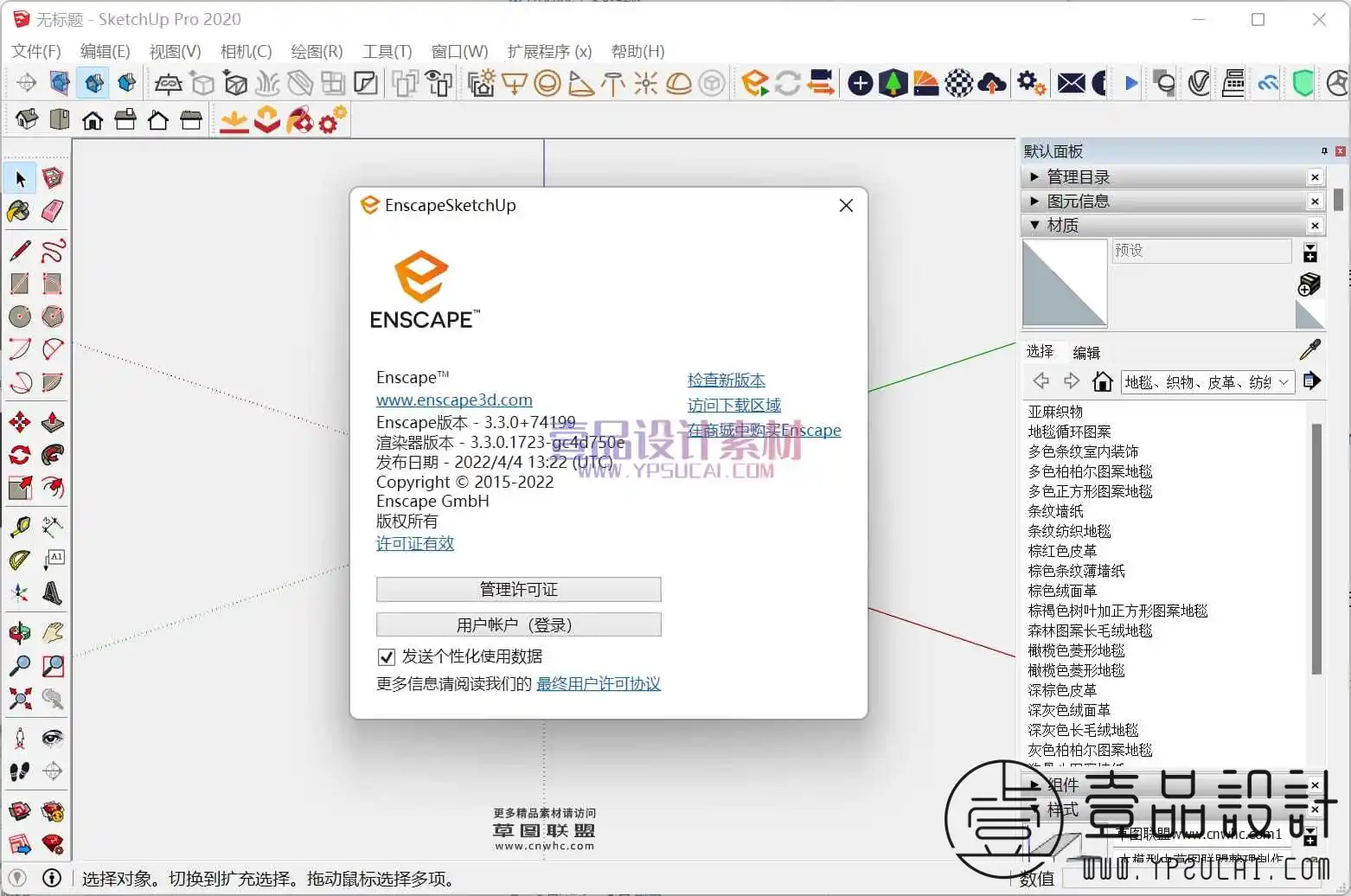Screen dimensions: 1351x896
Task: Pick the eyedropper sample paint tool
Action: (x=1310, y=349)
